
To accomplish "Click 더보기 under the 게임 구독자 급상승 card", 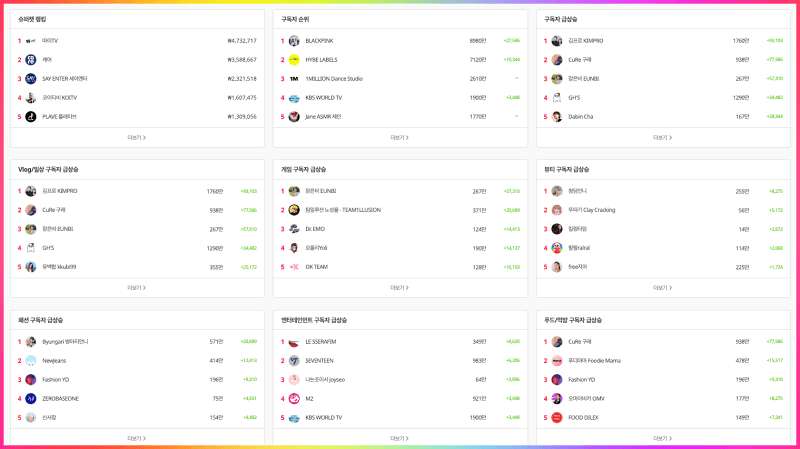I will pos(399,288).
